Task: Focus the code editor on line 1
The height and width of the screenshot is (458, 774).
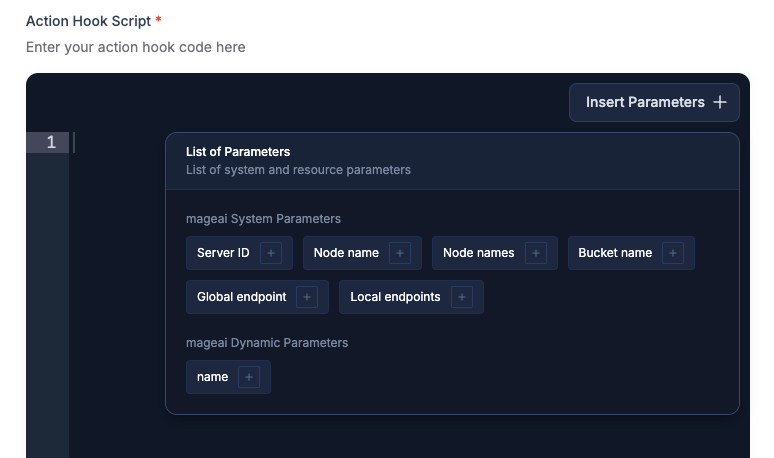Action: pyautogui.click(x=118, y=143)
